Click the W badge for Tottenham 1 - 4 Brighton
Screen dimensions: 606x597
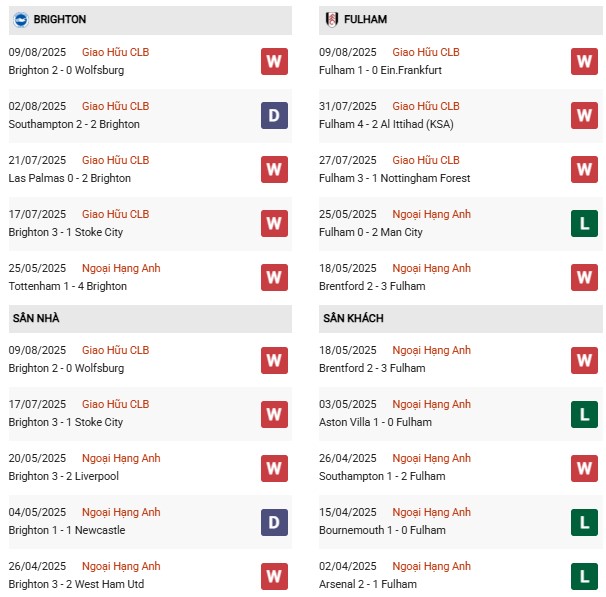(x=274, y=278)
